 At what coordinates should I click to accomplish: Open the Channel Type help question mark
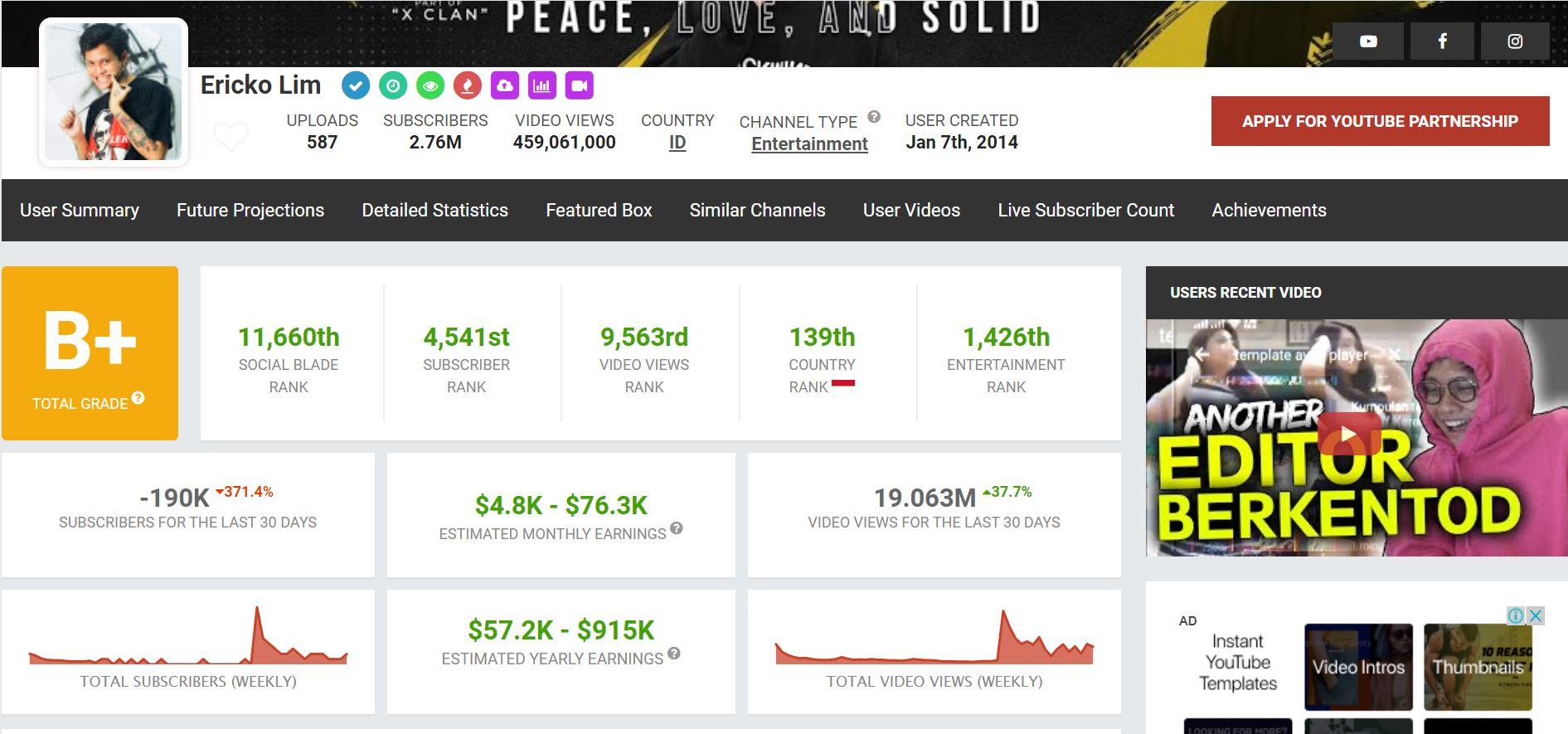[x=874, y=117]
